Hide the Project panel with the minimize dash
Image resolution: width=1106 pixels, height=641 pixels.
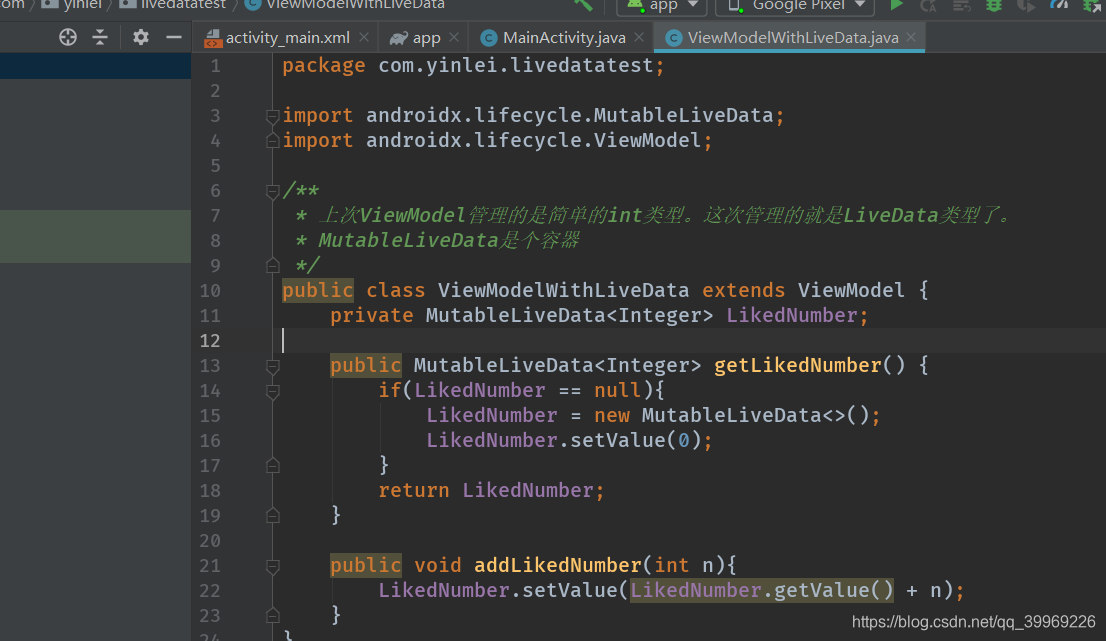click(x=172, y=36)
